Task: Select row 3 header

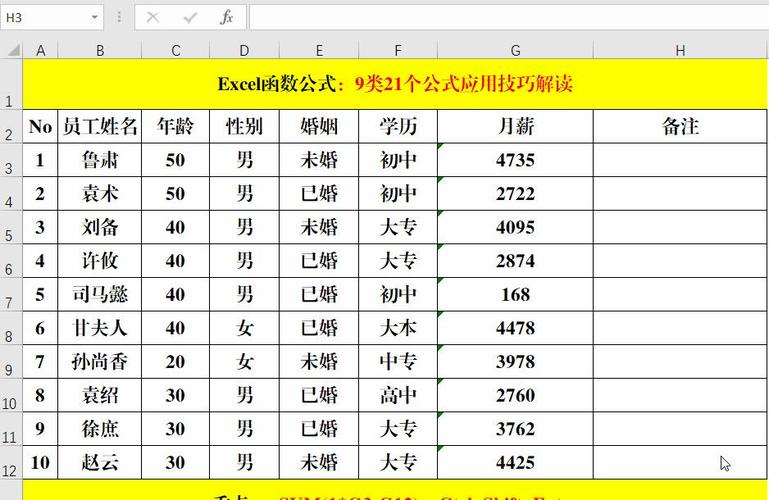Action: click(x=11, y=160)
